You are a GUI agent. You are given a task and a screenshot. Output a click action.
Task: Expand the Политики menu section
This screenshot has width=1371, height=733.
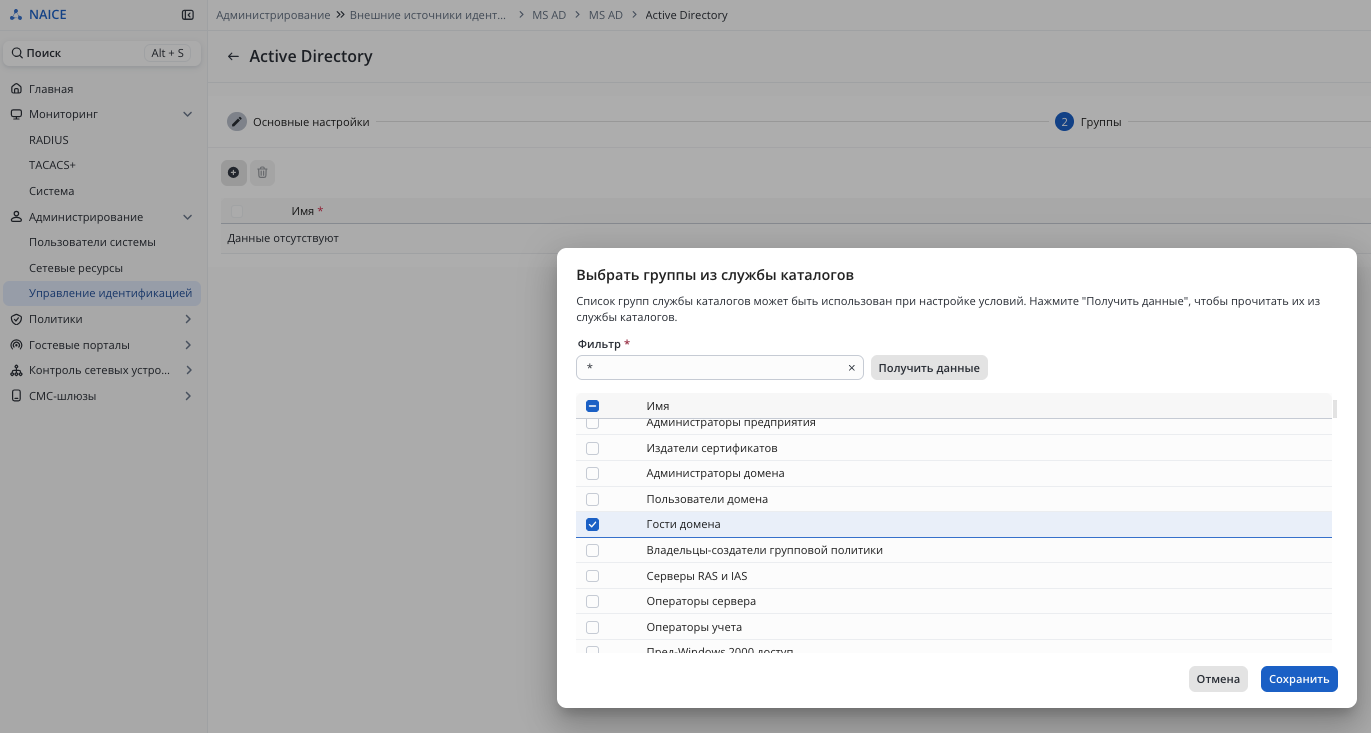coord(187,320)
